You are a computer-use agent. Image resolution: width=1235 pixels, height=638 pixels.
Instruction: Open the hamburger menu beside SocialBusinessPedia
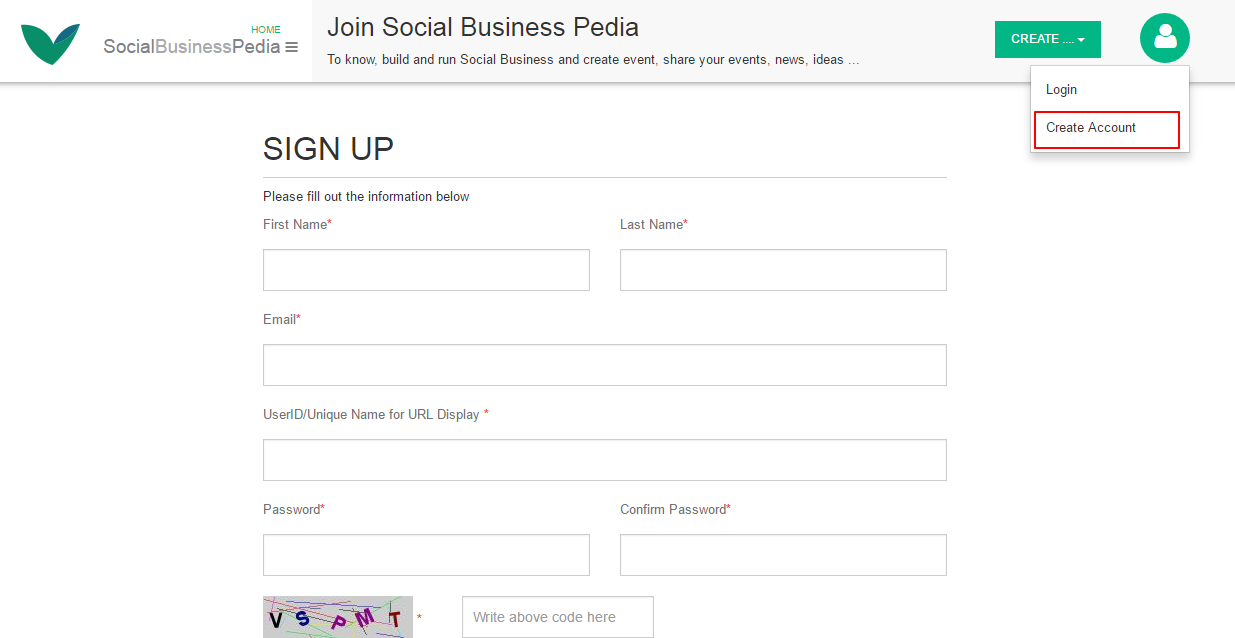(292, 47)
